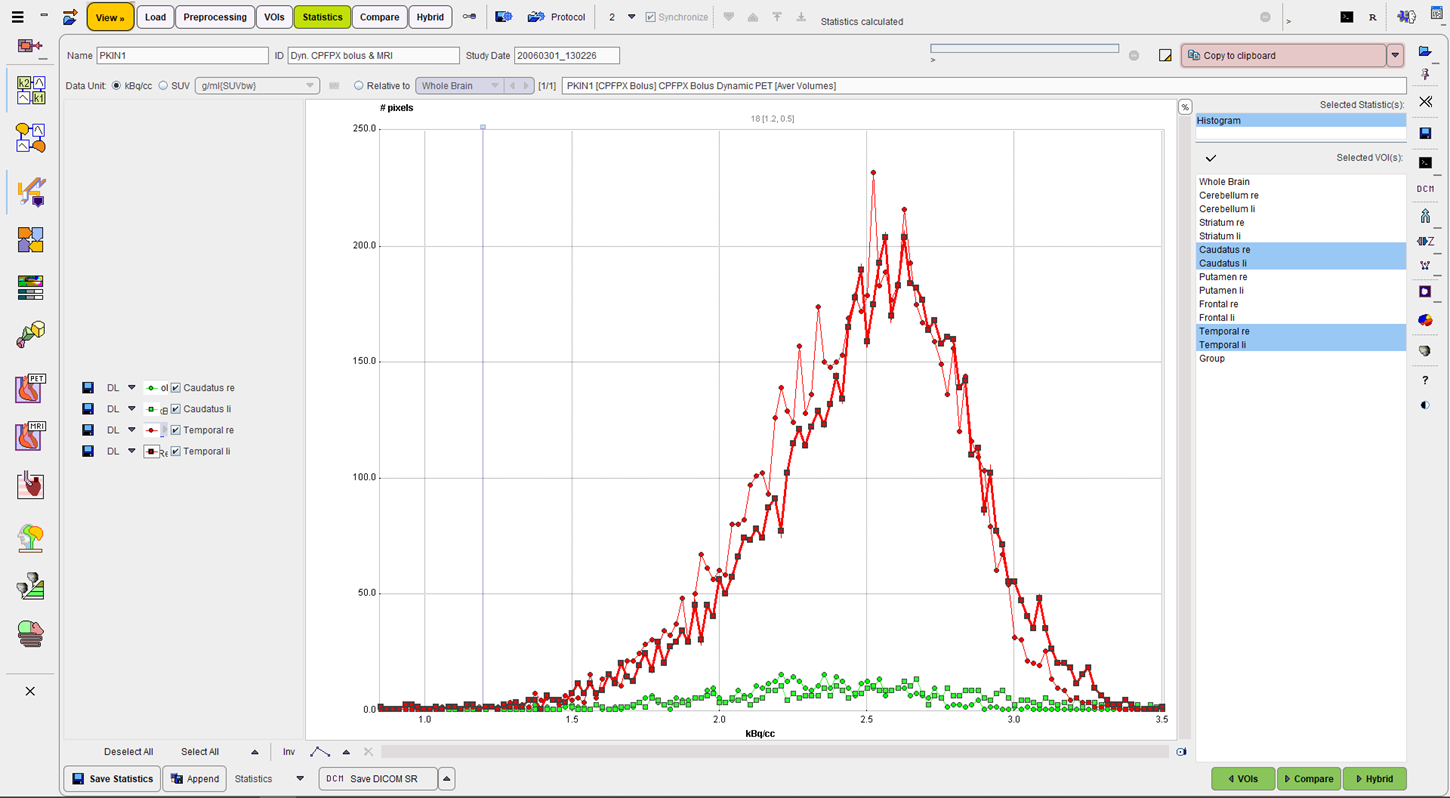Uncheck the Temporal re curve checkbox
The width and height of the screenshot is (1450, 798).
pyautogui.click(x=176, y=430)
